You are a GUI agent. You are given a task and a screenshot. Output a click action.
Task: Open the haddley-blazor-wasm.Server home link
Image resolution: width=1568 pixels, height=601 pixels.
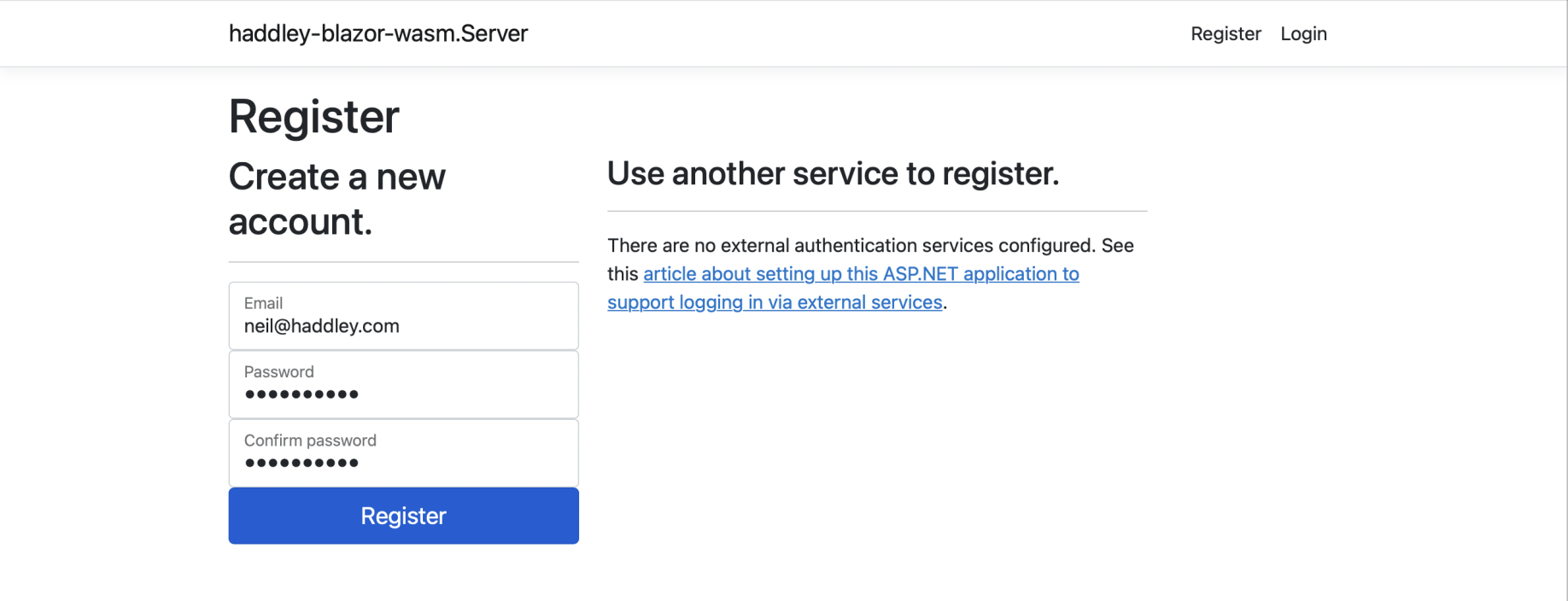coord(377,33)
